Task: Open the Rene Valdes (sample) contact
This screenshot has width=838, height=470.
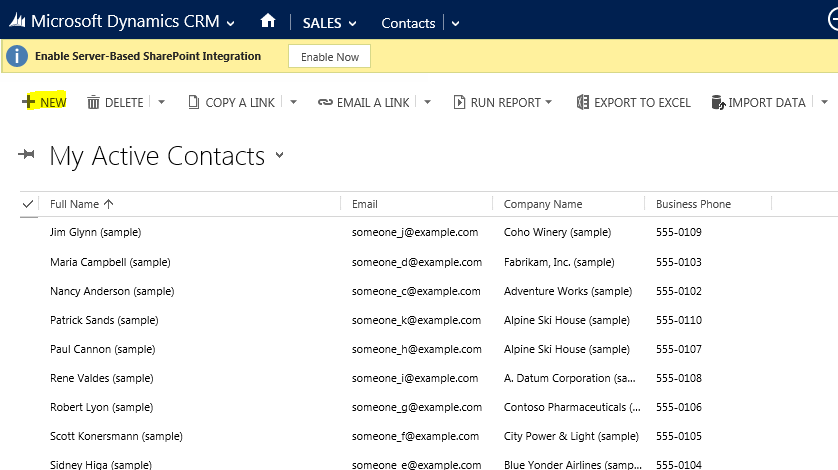Action: coord(102,378)
